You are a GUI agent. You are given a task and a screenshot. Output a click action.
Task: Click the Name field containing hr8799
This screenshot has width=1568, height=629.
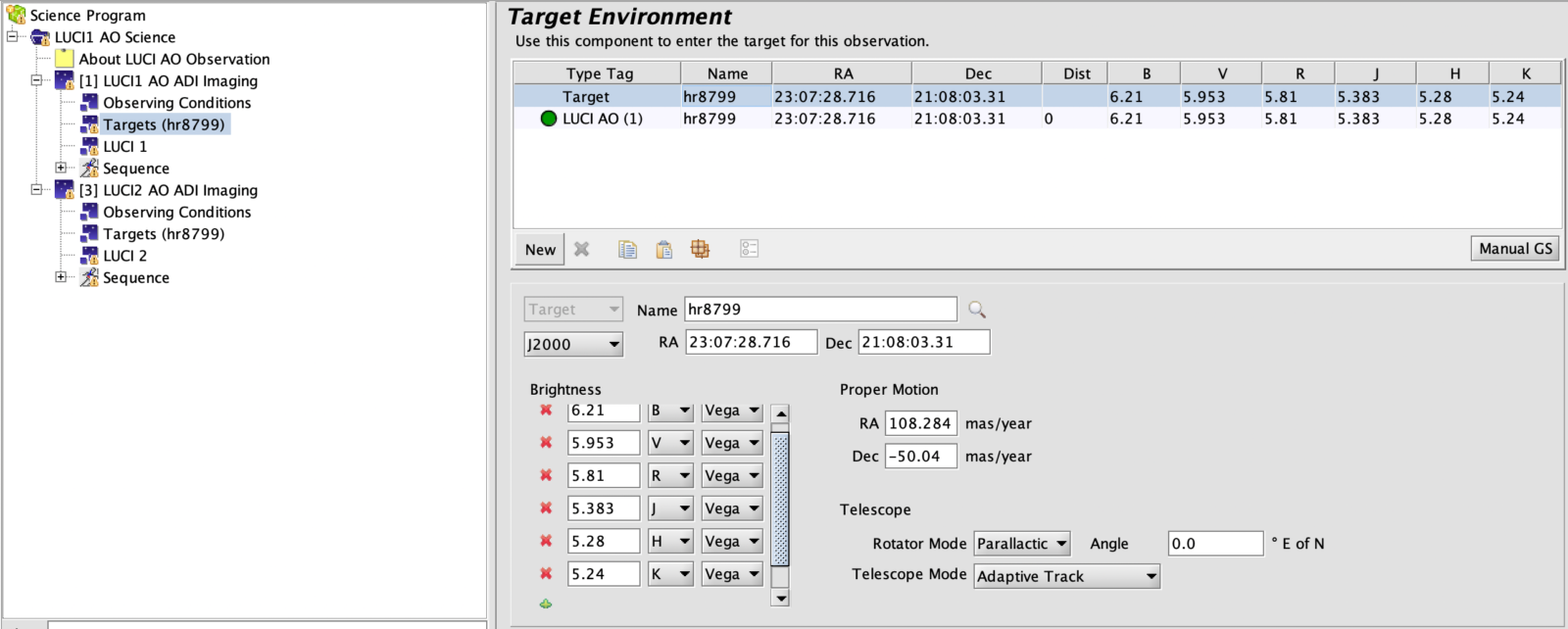coord(820,310)
